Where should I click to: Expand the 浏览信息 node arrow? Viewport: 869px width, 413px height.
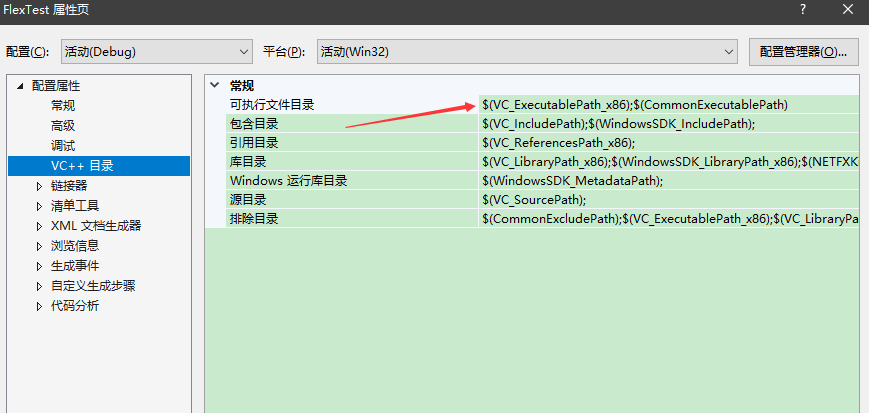click(40, 246)
